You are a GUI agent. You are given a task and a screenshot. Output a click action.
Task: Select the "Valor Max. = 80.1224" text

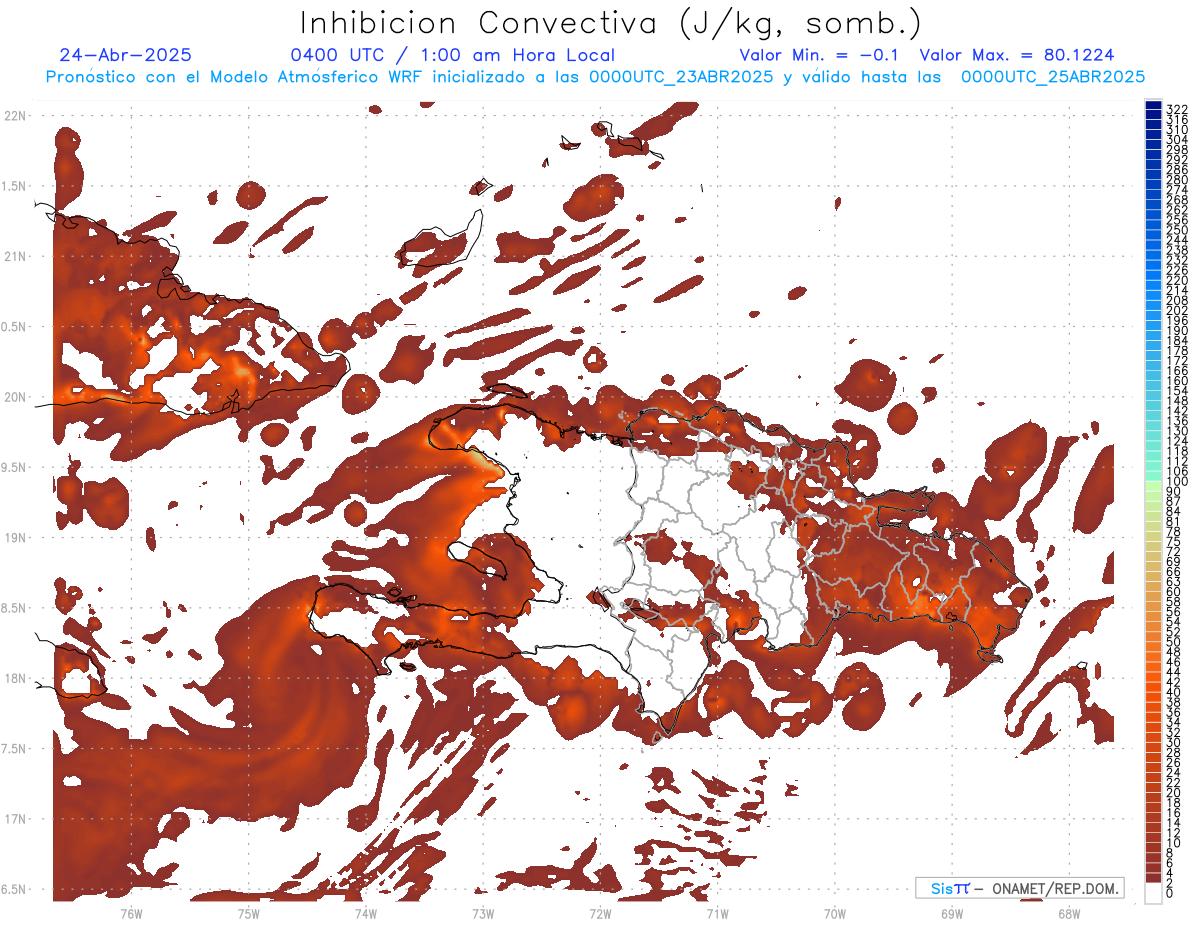(x=1017, y=55)
